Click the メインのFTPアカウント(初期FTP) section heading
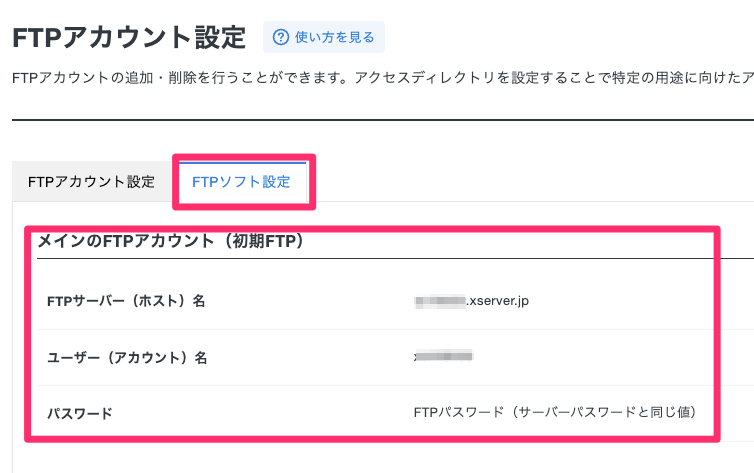 [x=170, y=241]
